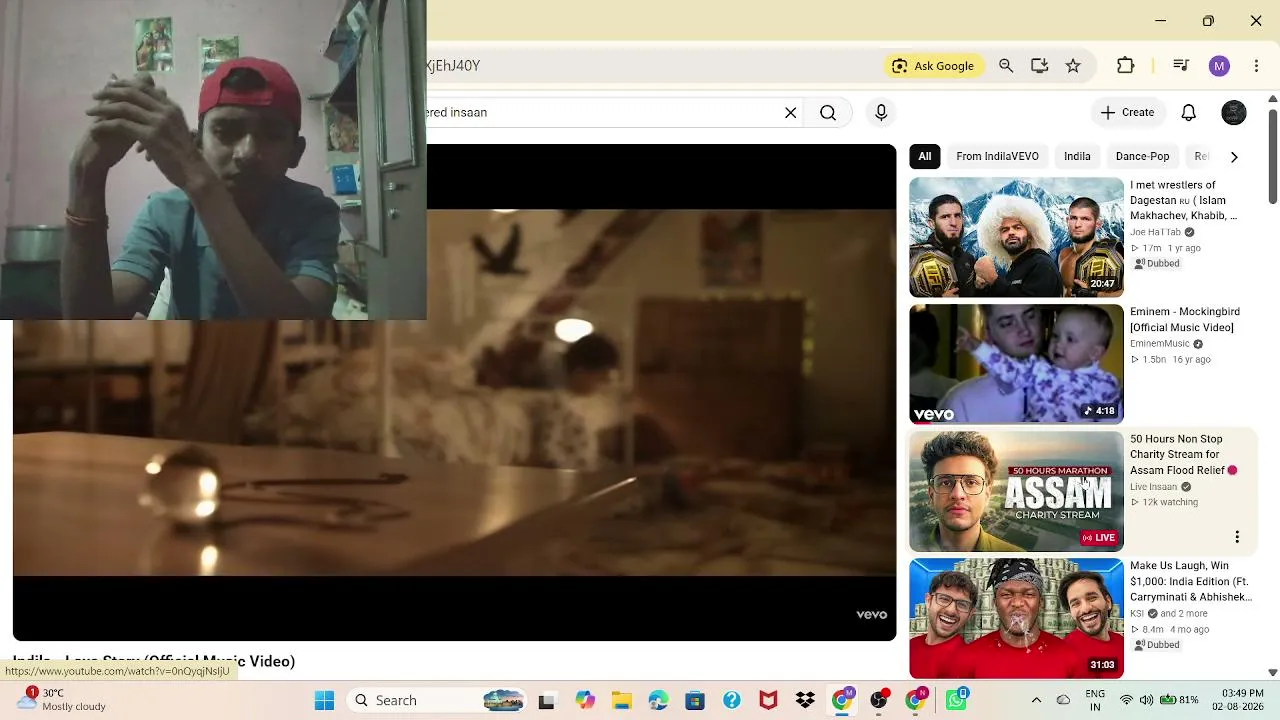The width and height of the screenshot is (1280, 720).
Task: Click the address bar URL text
Action: [x=453, y=66]
